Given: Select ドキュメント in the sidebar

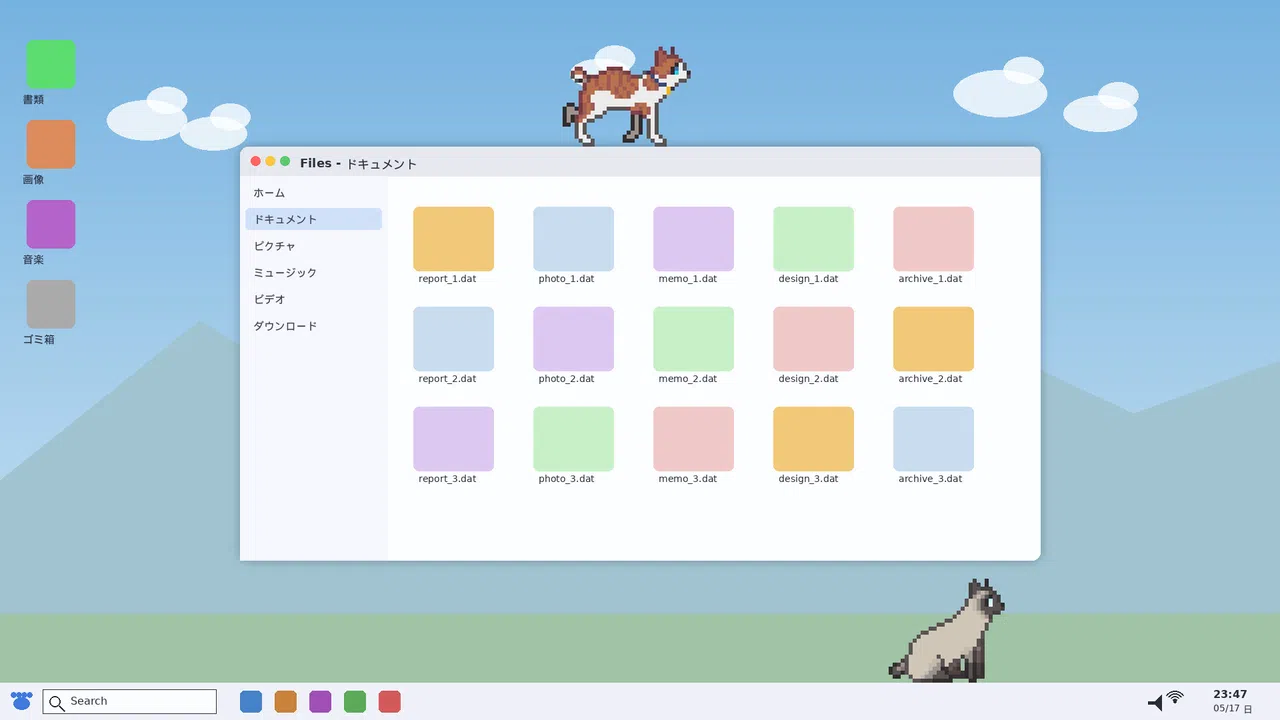Looking at the screenshot, I should (x=314, y=219).
